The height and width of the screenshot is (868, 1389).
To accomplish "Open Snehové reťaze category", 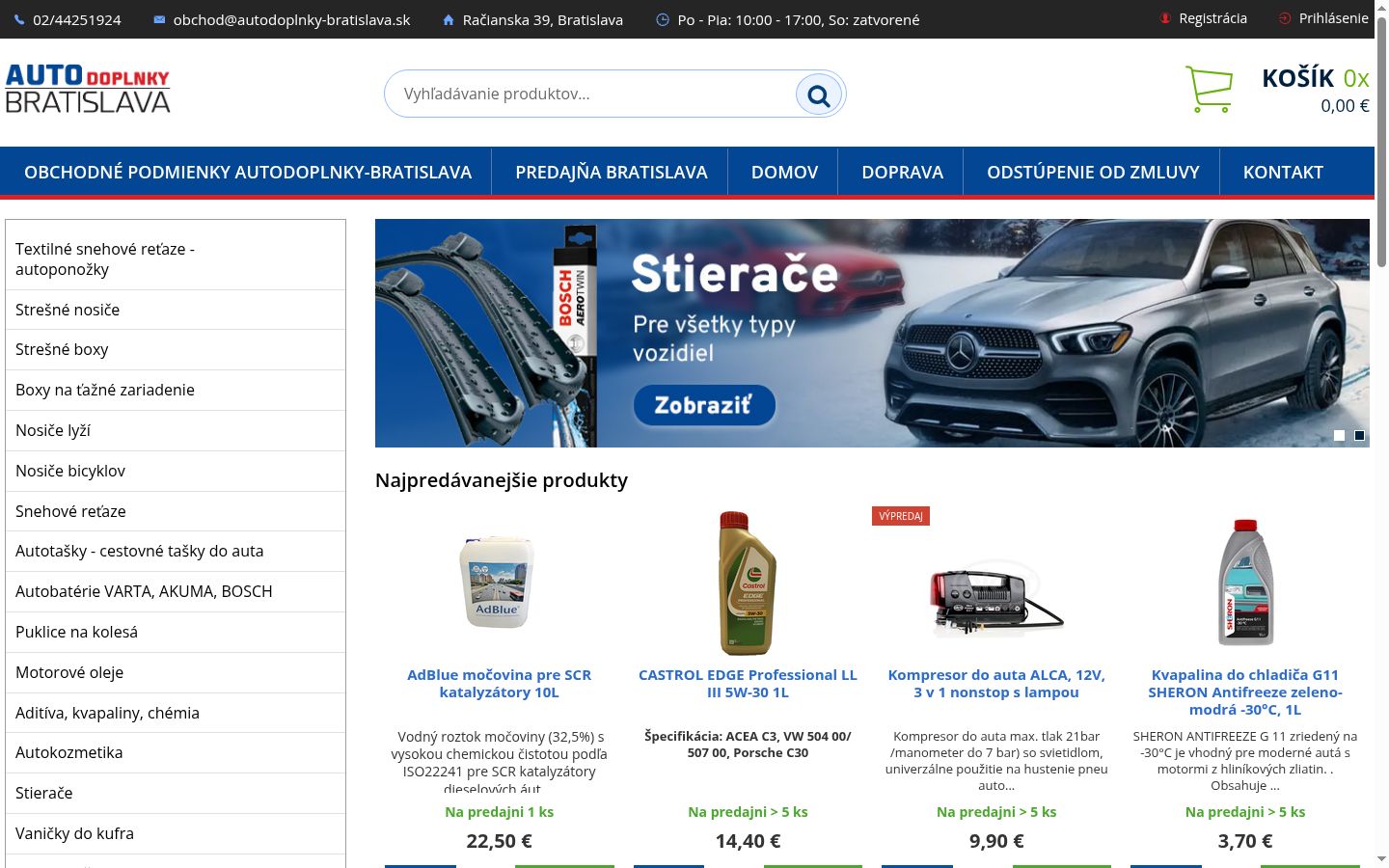I will tap(176, 511).
